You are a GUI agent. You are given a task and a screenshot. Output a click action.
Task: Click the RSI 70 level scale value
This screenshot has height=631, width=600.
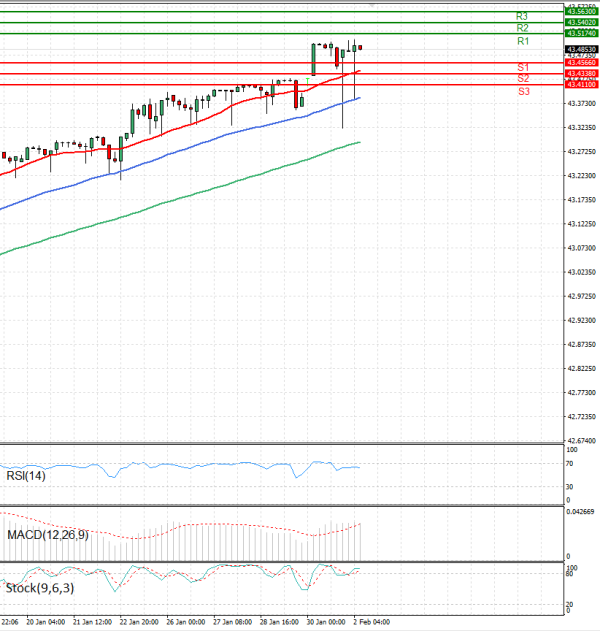click(569, 465)
